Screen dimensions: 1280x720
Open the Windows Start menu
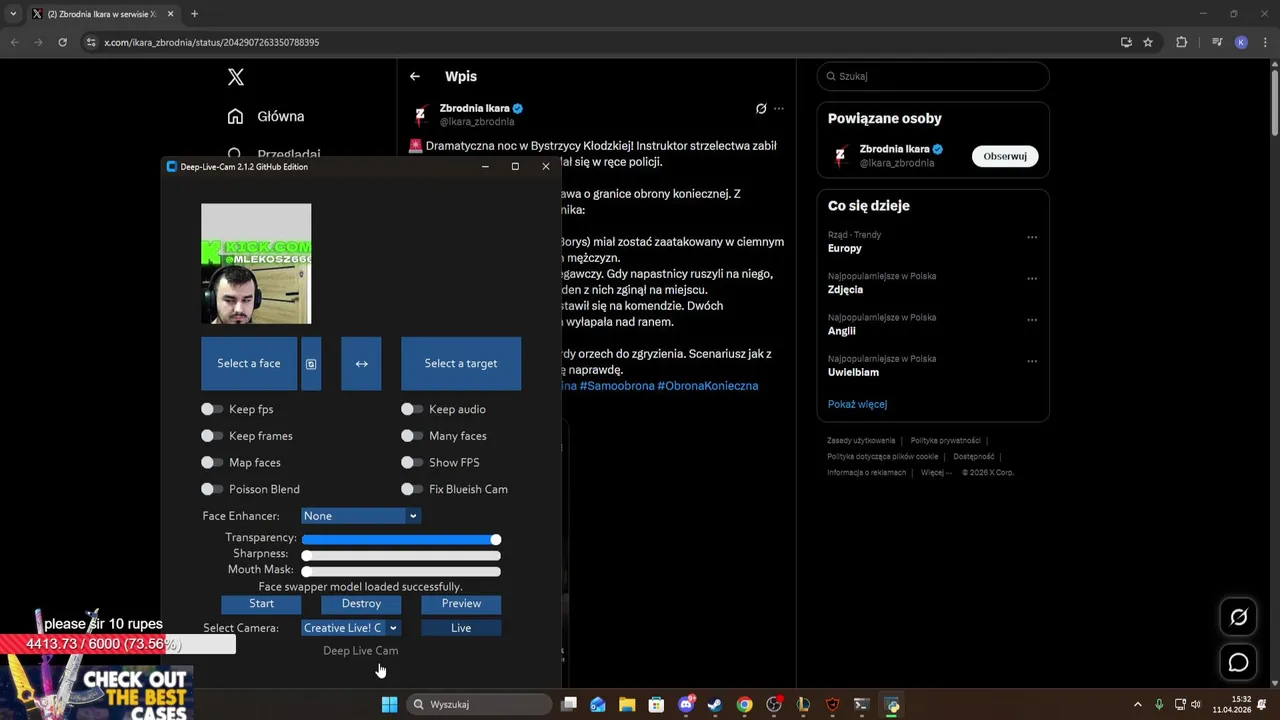pos(389,704)
